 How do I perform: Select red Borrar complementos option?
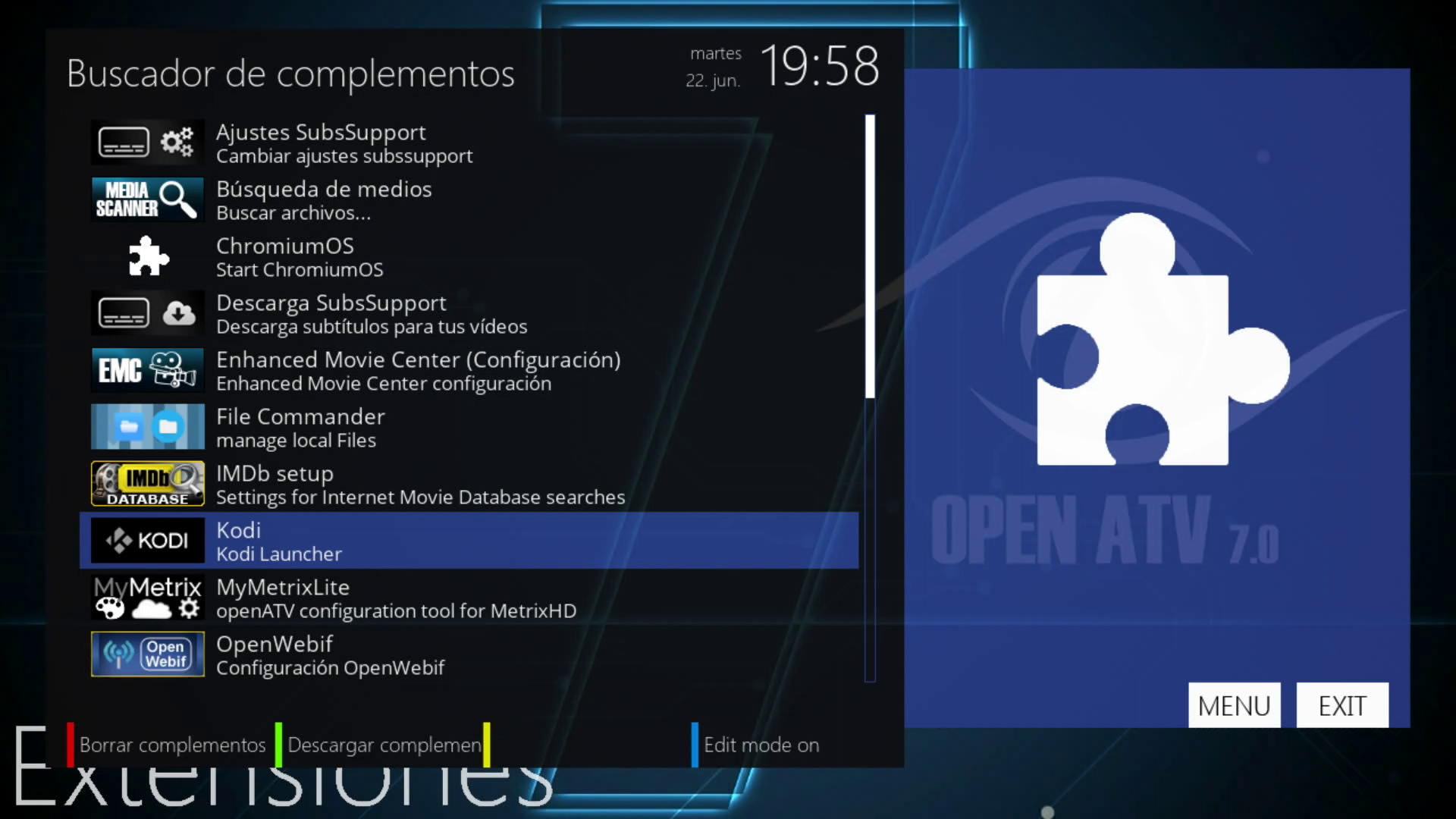coord(172,745)
